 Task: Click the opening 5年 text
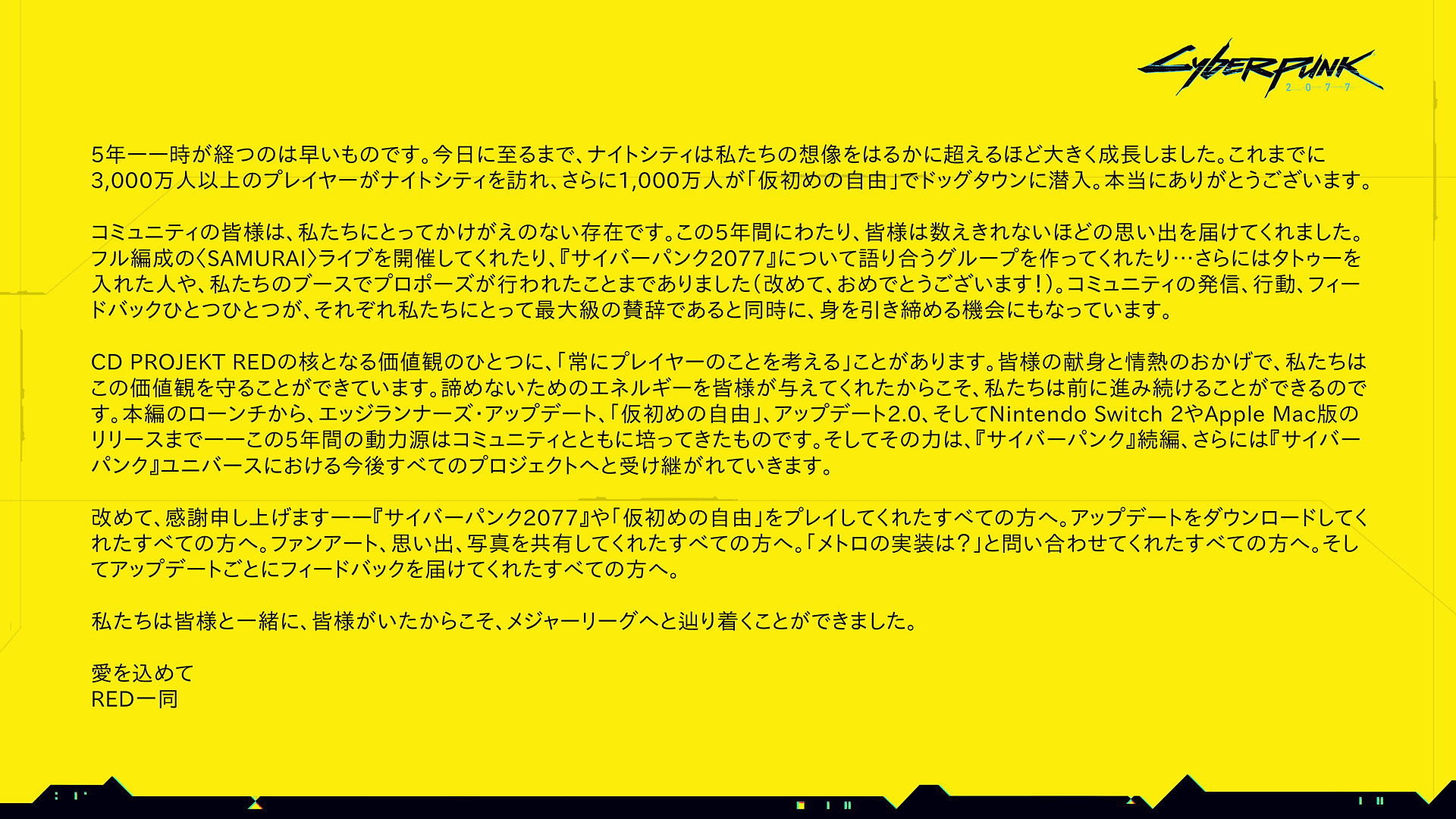(x=108, y=155)
